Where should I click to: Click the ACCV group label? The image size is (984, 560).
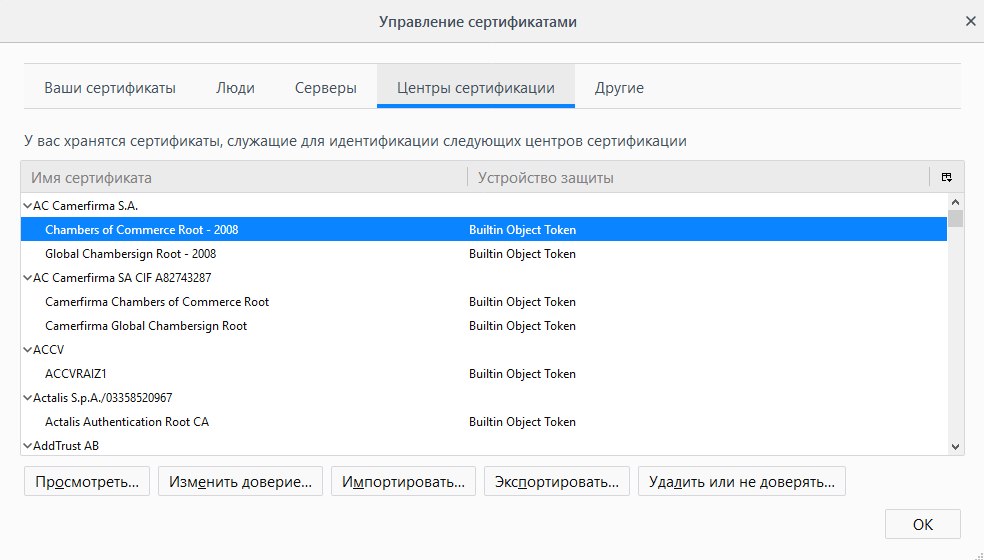[x=48, y=350]
